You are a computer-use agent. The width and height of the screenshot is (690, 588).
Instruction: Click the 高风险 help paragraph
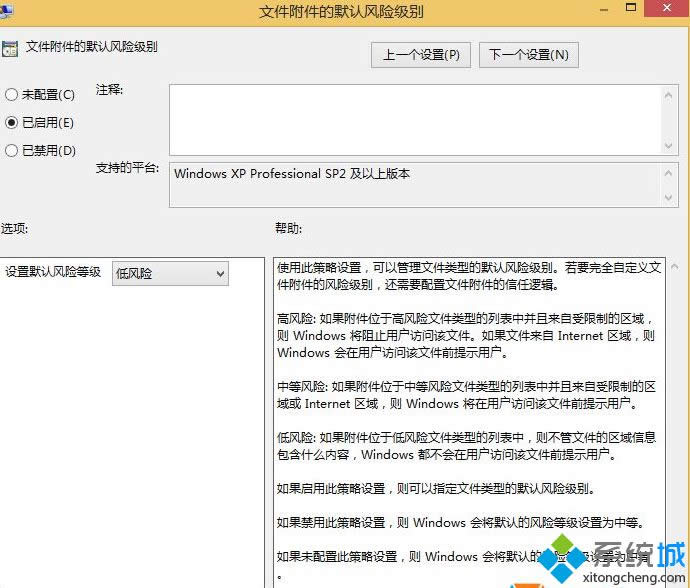coord(466,335)
